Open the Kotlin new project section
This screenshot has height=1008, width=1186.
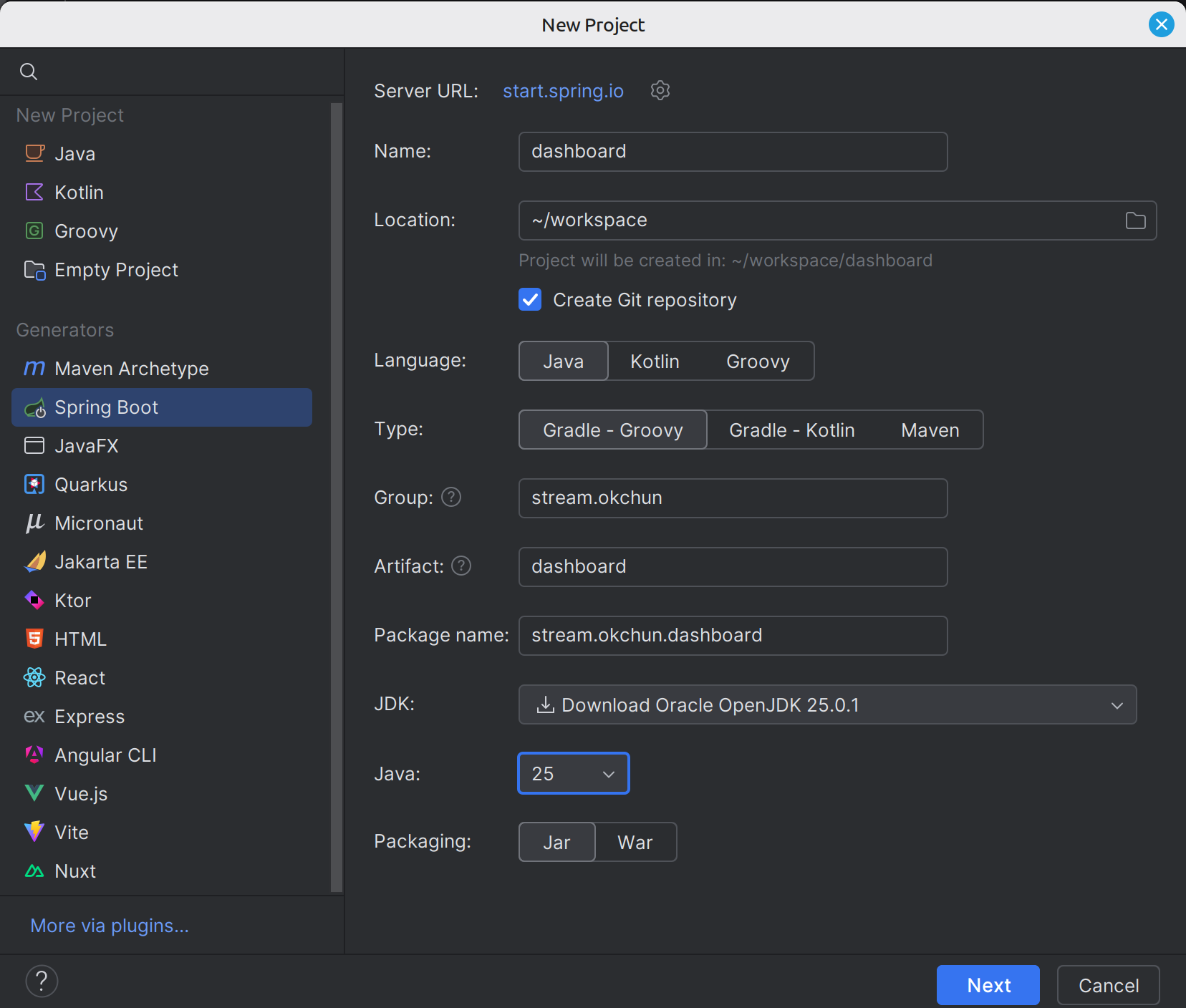coord(79,192)
